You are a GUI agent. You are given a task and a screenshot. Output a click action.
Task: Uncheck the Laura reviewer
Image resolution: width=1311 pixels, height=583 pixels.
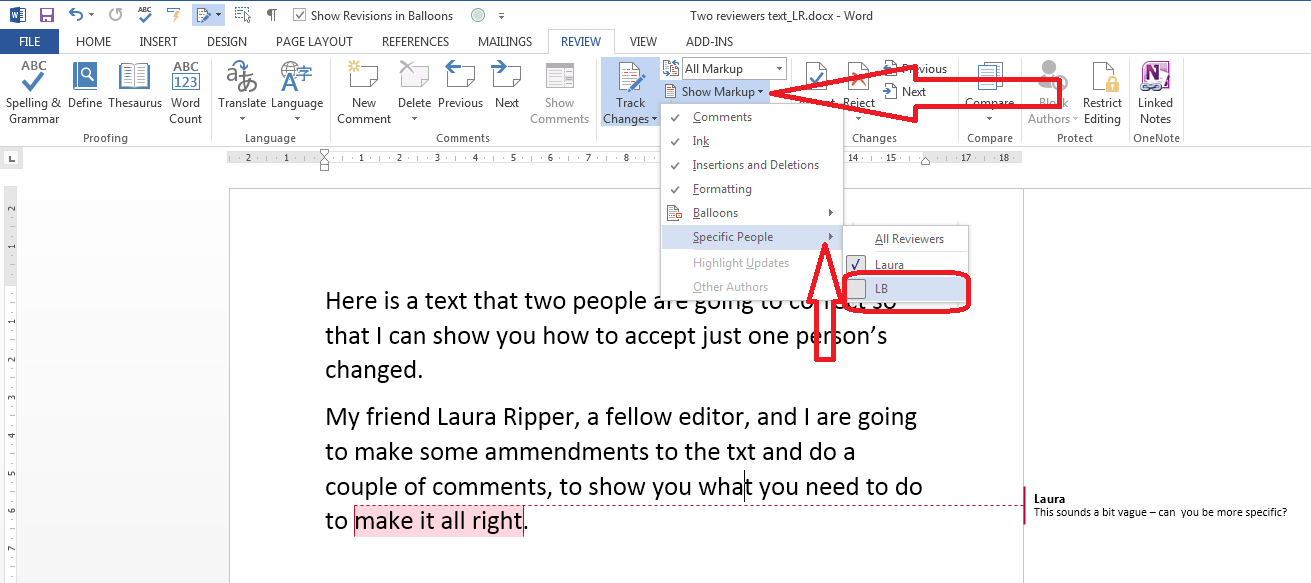[x=857, y=265]
